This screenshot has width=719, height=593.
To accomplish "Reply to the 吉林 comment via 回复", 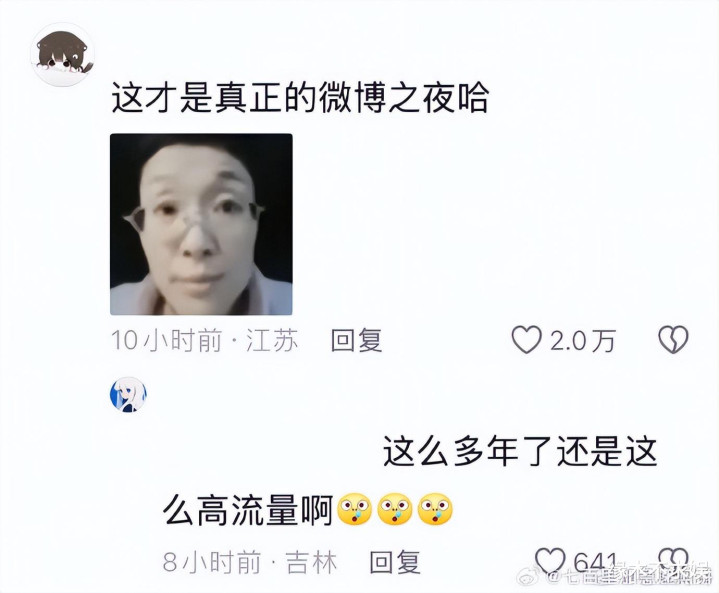I will 395,562.
